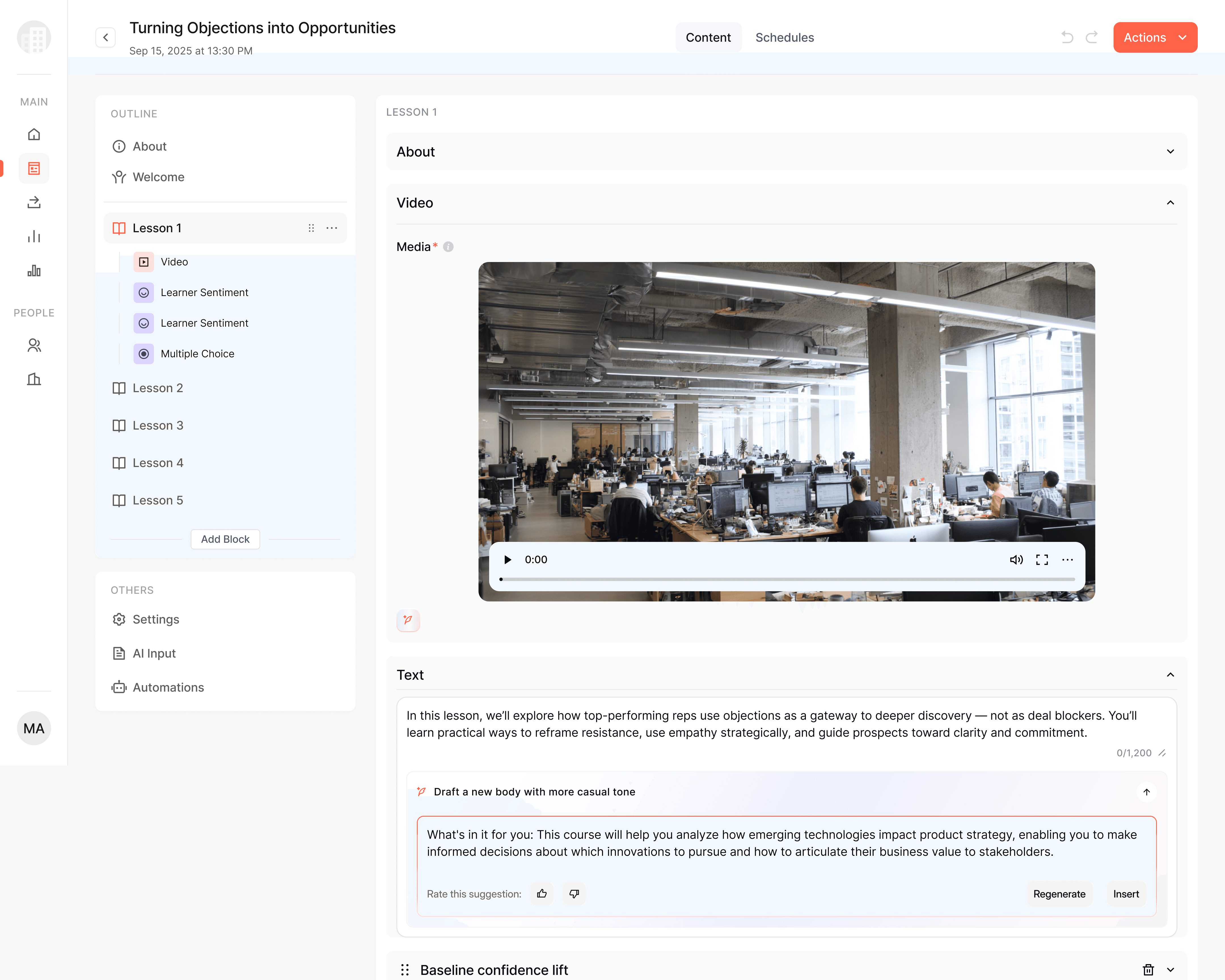Click the AI assist icon below video
Viewport: 1225px width, 980px height.
[x=408, y=620]
